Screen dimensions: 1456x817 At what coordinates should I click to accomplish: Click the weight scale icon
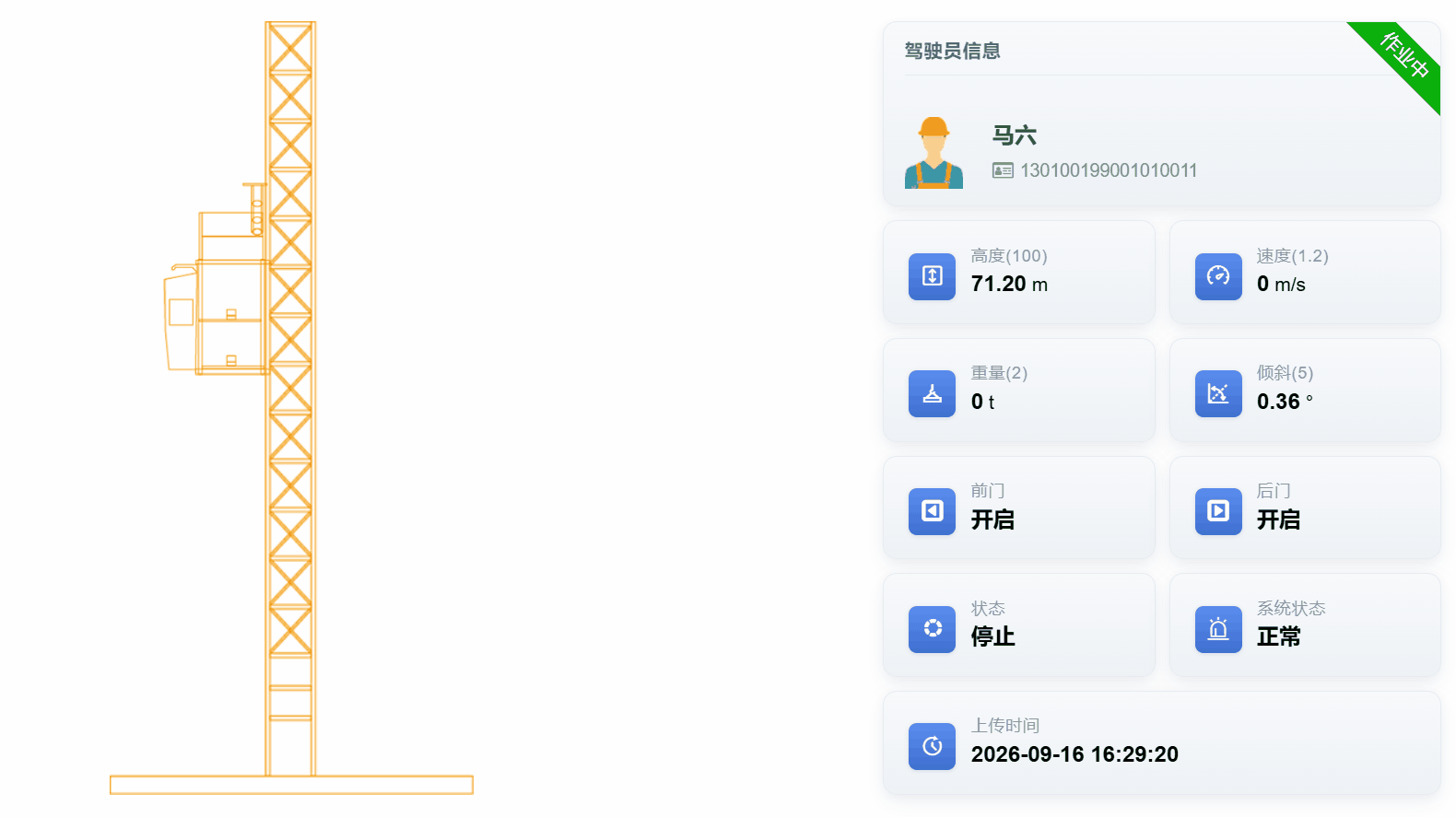(932, 394)
